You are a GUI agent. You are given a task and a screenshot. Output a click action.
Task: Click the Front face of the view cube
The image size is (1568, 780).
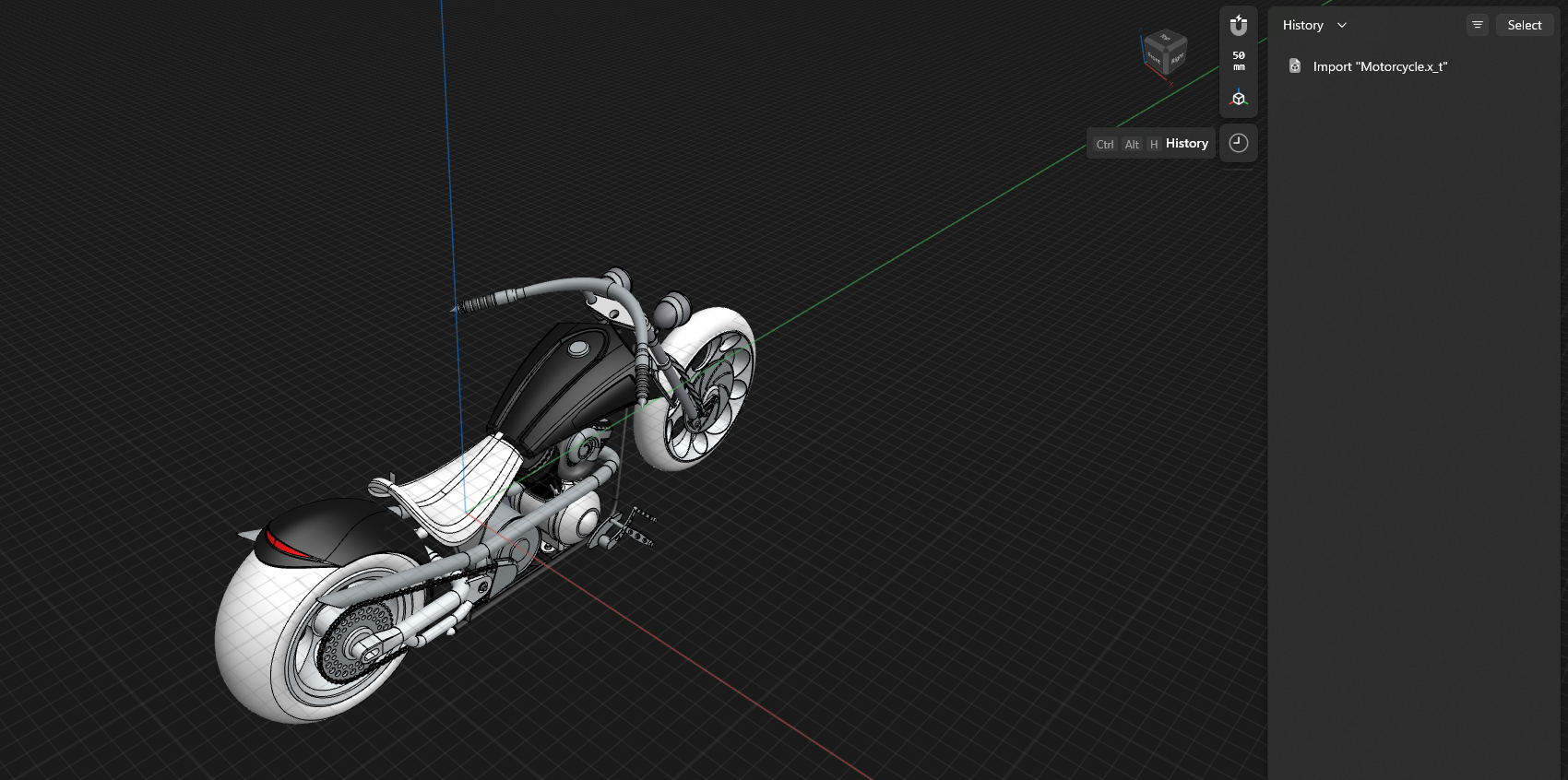pos(1154,56)
